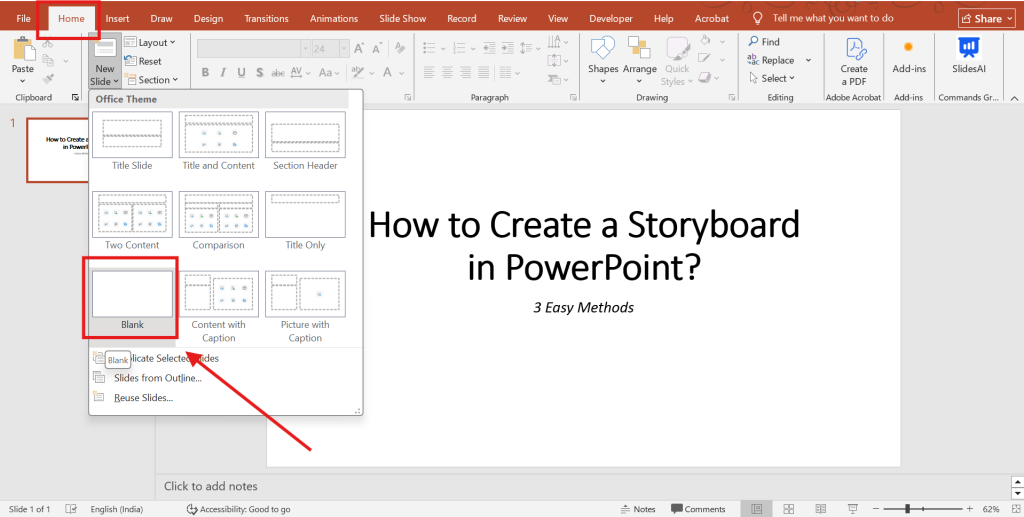This screenshot has width=1024, height=517.
Task: Open the font name dropdown arrow
Action: 305,49
